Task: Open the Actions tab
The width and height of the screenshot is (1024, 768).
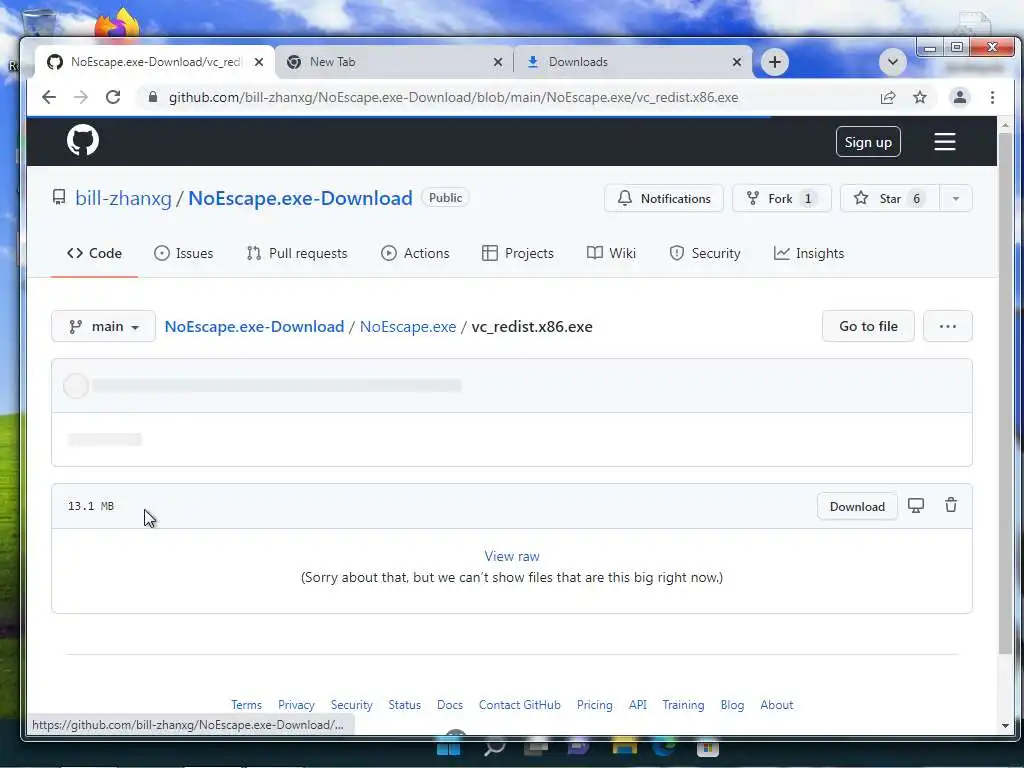Action: [415, 253]
